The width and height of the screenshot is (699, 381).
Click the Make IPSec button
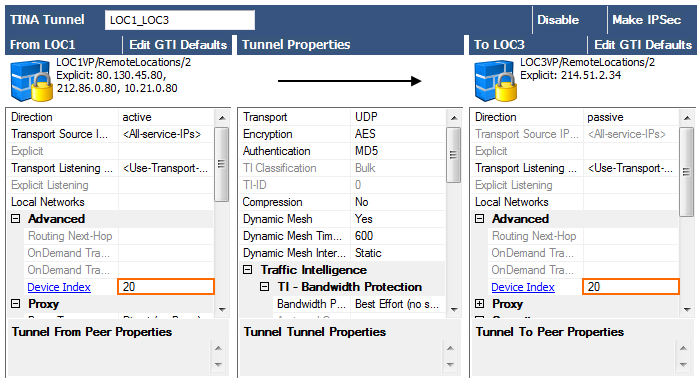pos(646,20)
